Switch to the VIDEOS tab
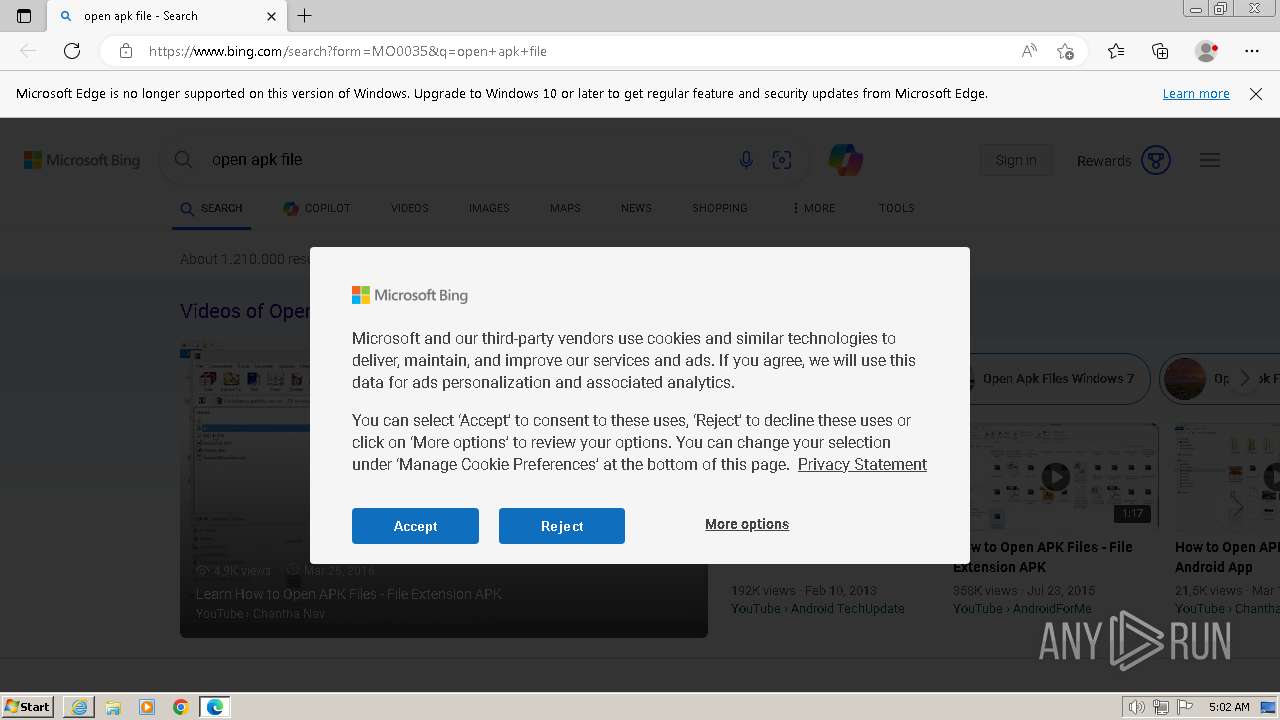Screen dimensions: 1280x720 coord(410,208)
